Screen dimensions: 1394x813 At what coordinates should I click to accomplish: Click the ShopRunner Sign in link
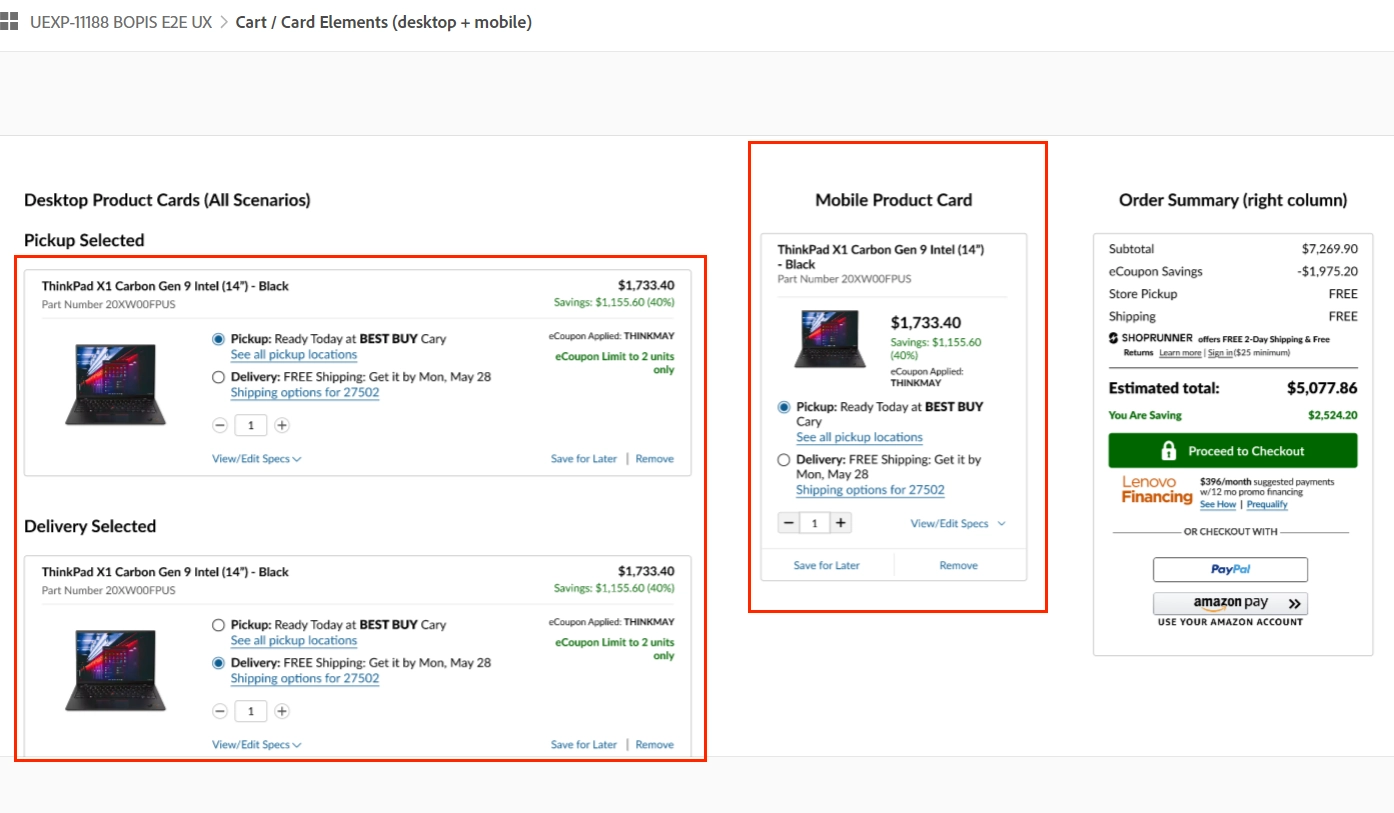coord(1220,353)
